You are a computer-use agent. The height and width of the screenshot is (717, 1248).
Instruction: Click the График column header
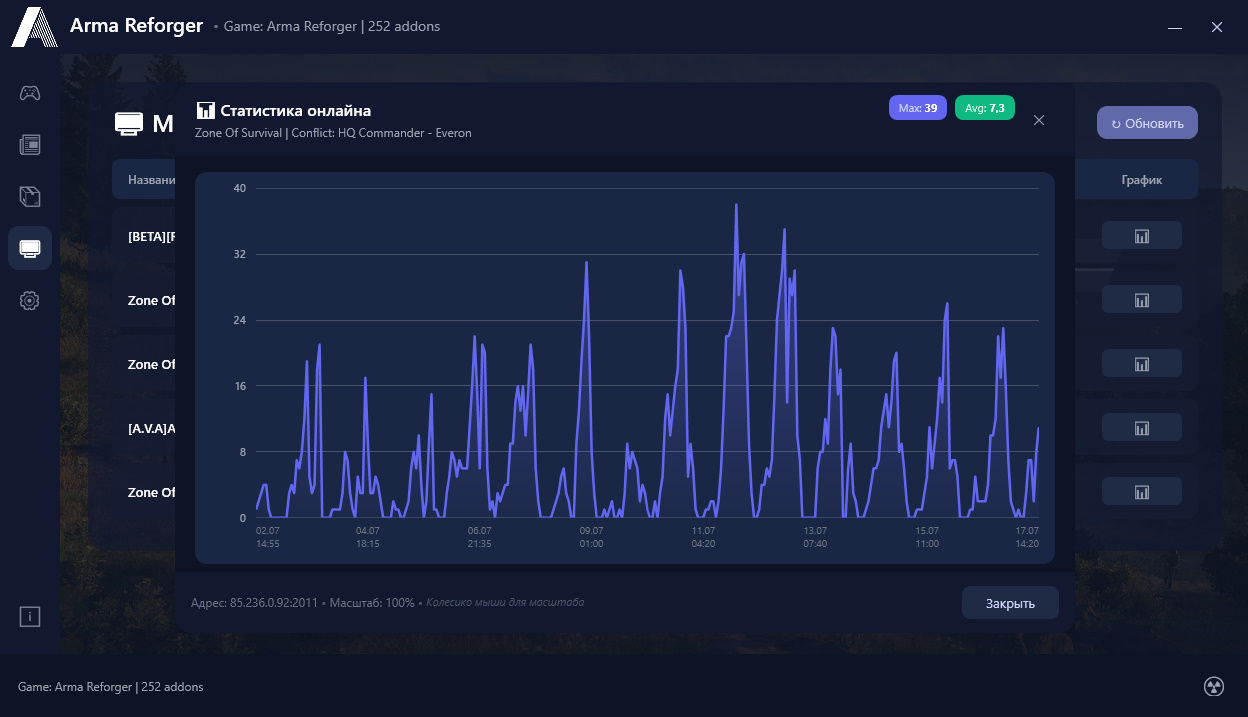point(1142,180)
